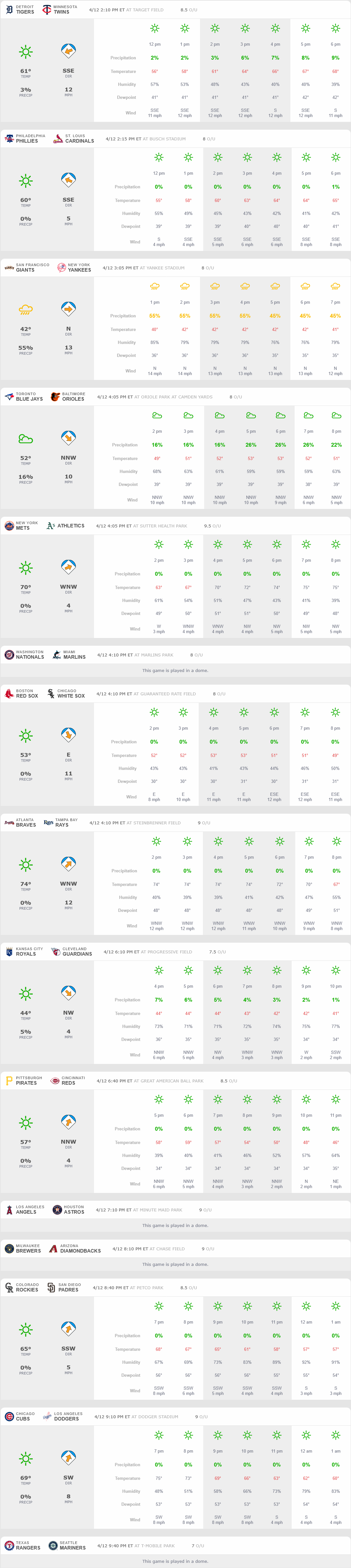Click the Los Angeles Angels logo

tap(9, 1210)
